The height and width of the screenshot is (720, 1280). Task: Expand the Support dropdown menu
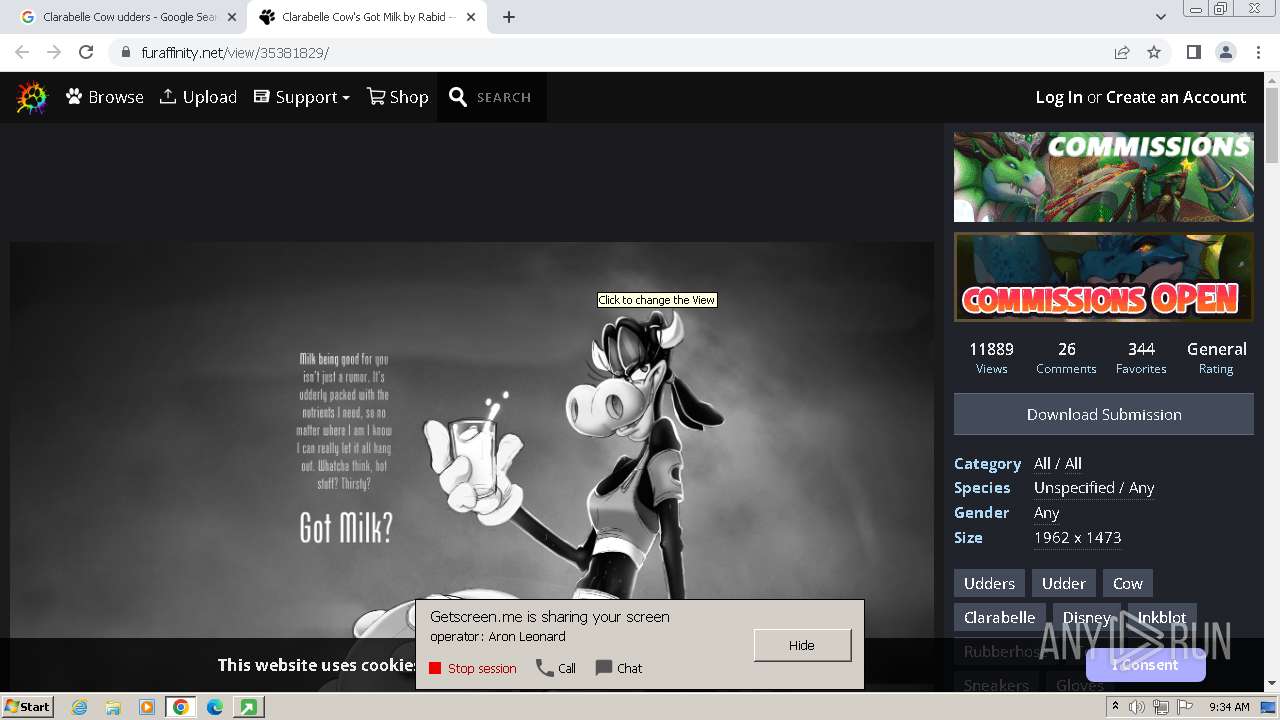coord(302,97)
